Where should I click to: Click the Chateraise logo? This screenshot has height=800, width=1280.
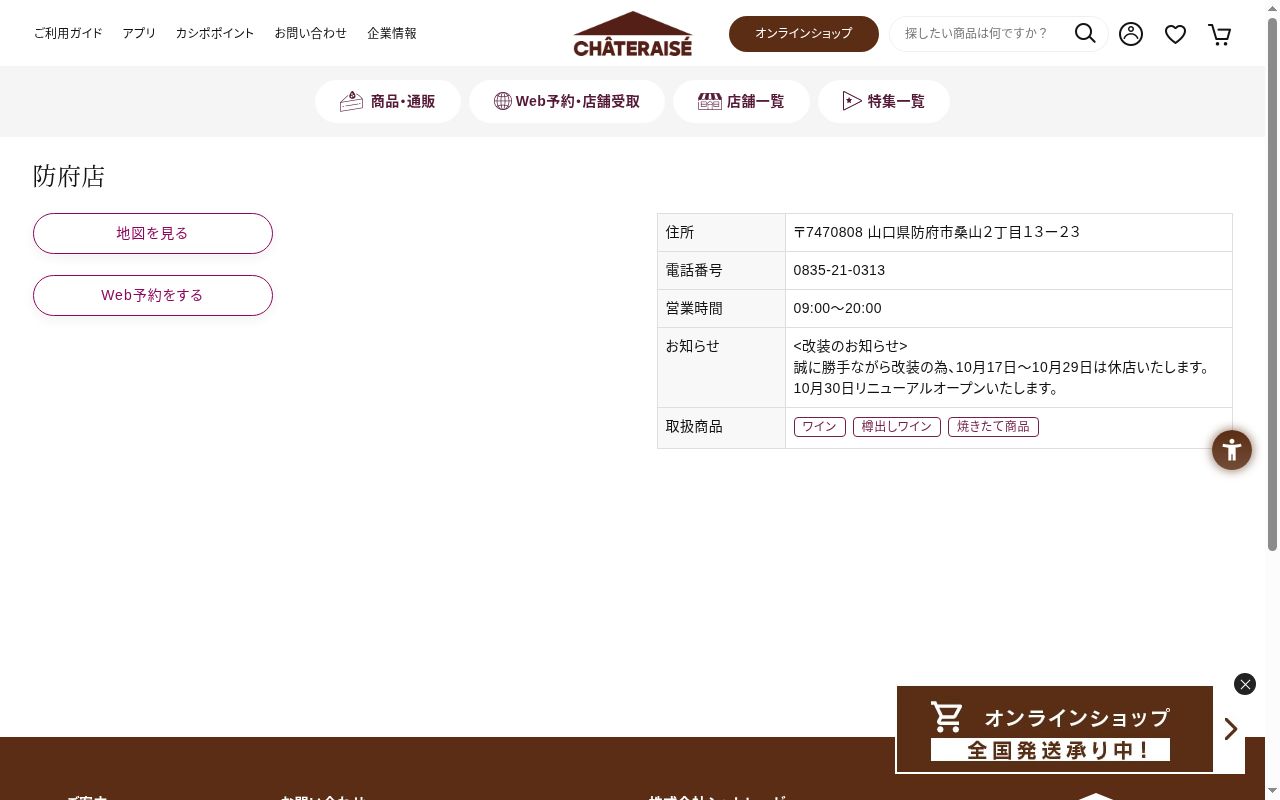(632, 34)
